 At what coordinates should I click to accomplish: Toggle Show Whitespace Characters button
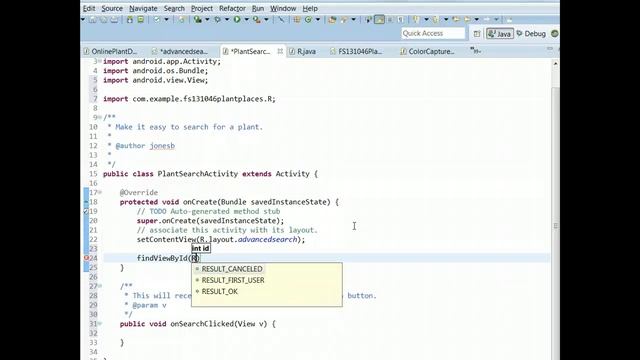pyautogui.click(x=400, y=20)
